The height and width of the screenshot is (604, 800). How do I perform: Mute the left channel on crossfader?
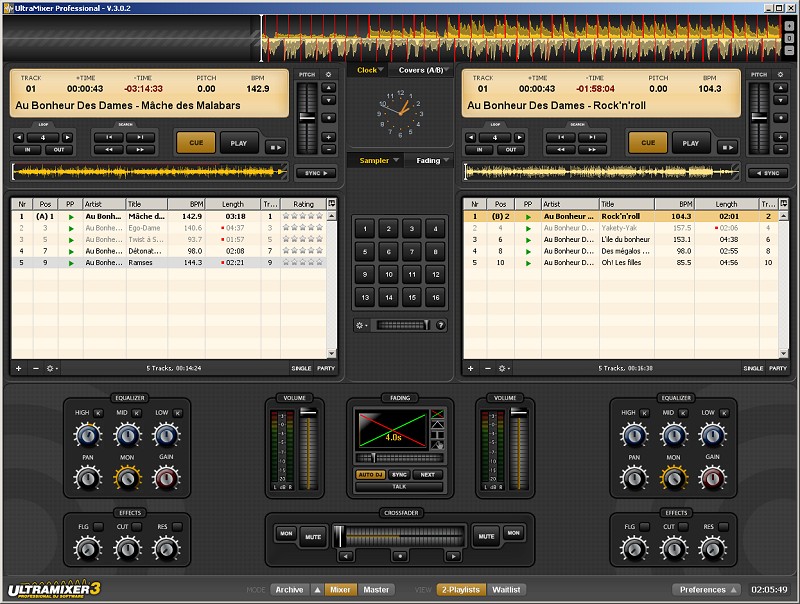(313, 537)
